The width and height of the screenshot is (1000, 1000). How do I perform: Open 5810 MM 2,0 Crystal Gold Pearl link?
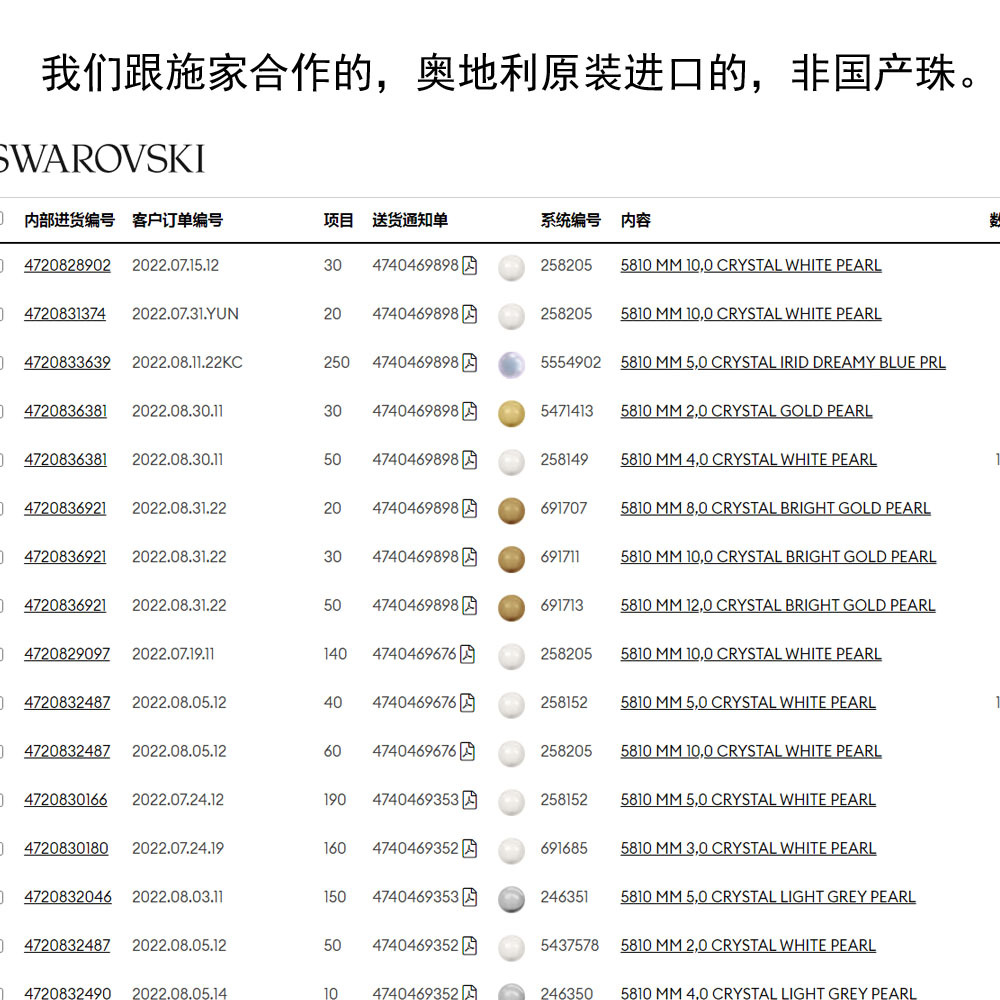click(746, 411)
